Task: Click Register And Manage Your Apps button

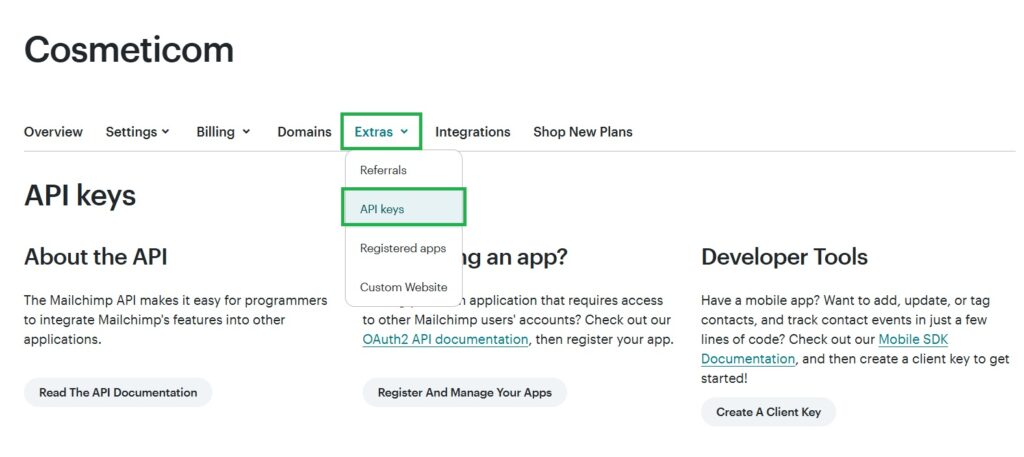Action: 465,392
